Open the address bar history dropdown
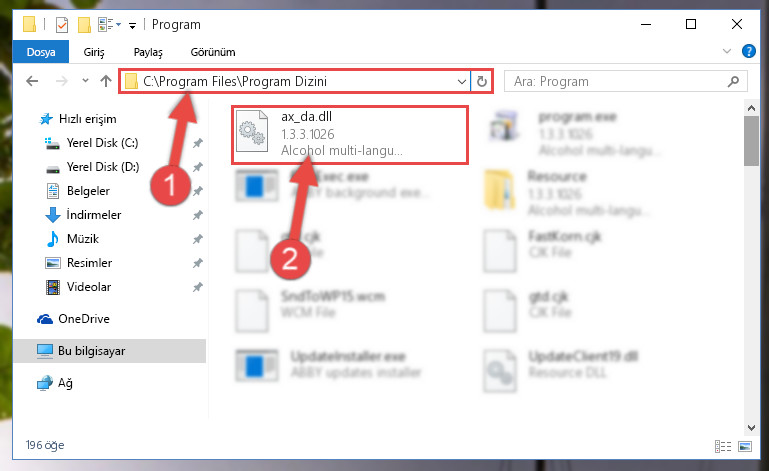 pos(461,81)
